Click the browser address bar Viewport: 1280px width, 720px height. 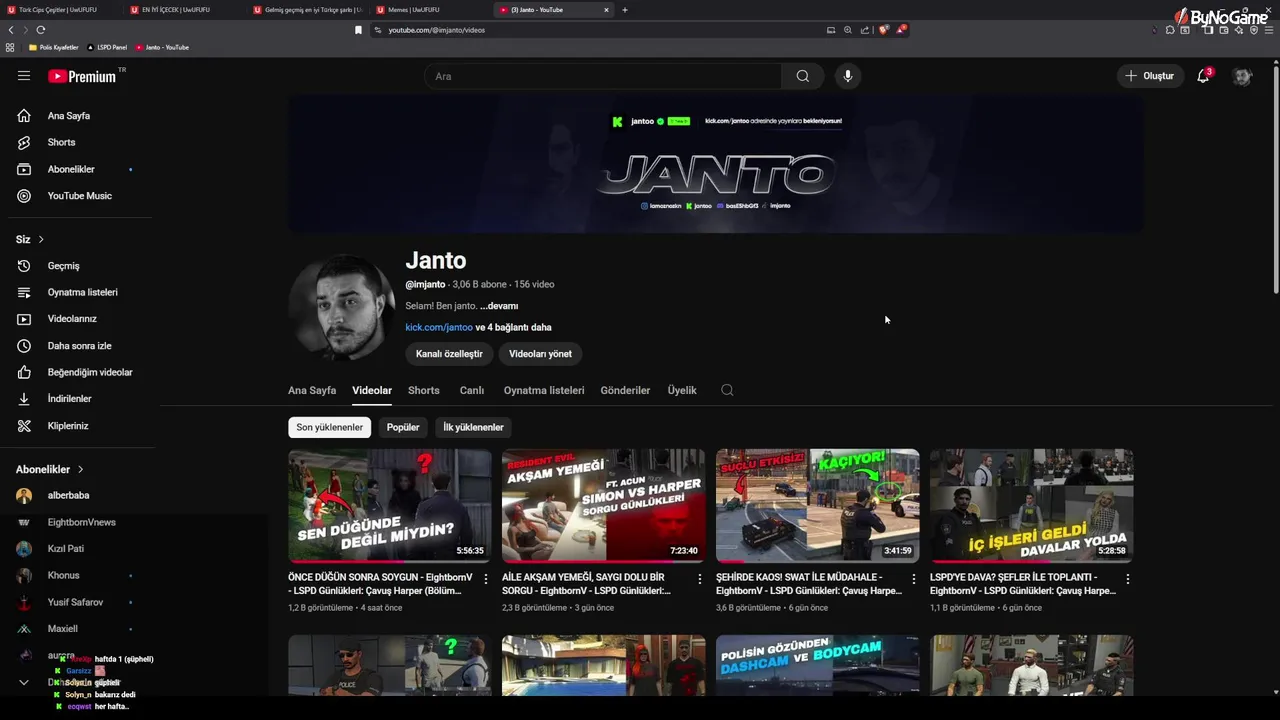click(x=600, y=30)
